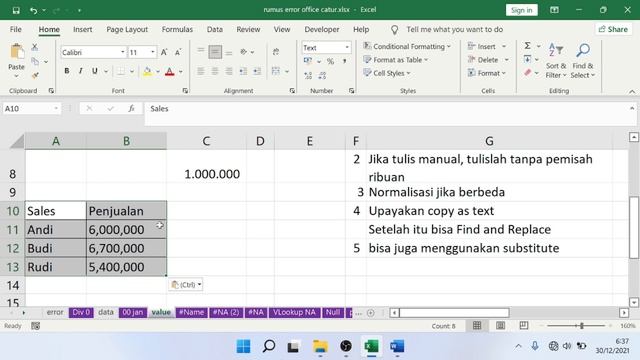Open the File menu

[16, 29]
